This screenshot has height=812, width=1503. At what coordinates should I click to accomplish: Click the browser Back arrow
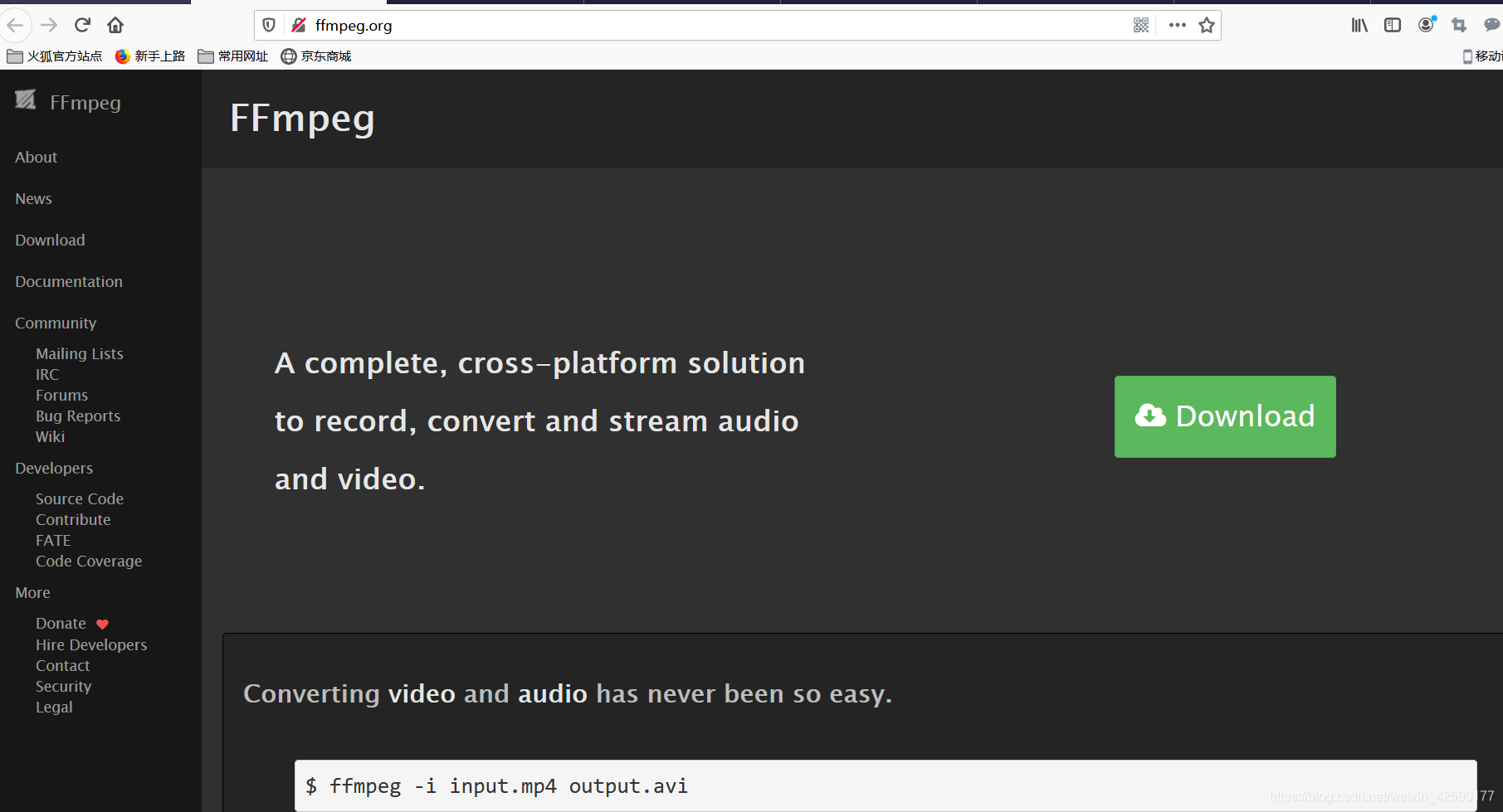click(x=14, y=25)
